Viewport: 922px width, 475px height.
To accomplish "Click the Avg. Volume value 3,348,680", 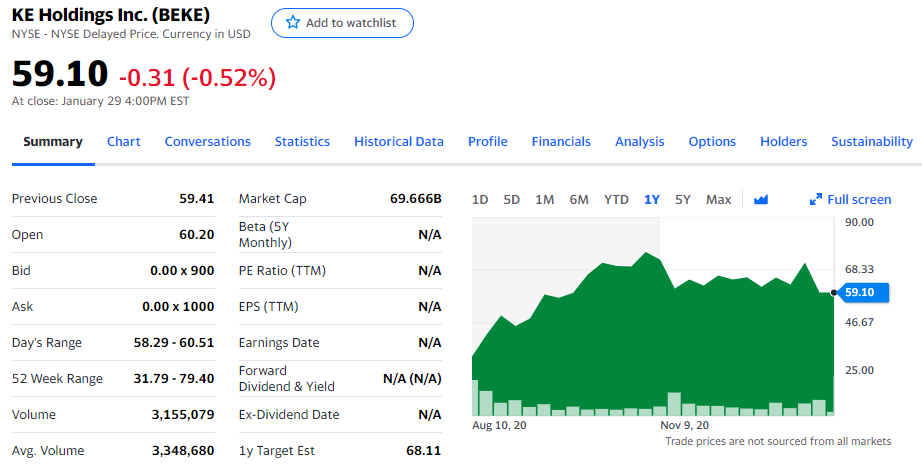I will pyautogui.click(x=183, y=450).
